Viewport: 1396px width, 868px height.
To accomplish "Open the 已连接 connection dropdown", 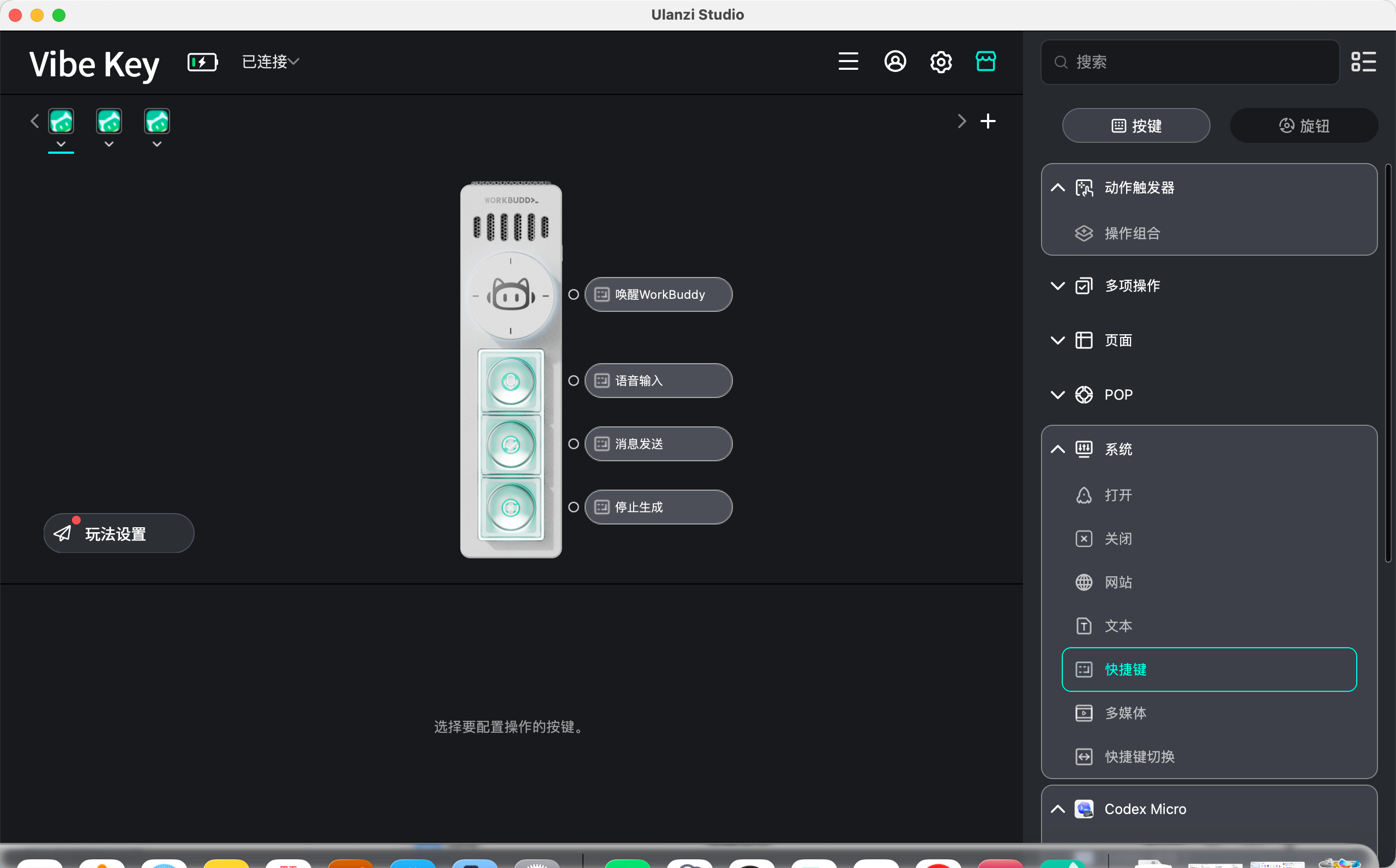I will pos(270,62).
